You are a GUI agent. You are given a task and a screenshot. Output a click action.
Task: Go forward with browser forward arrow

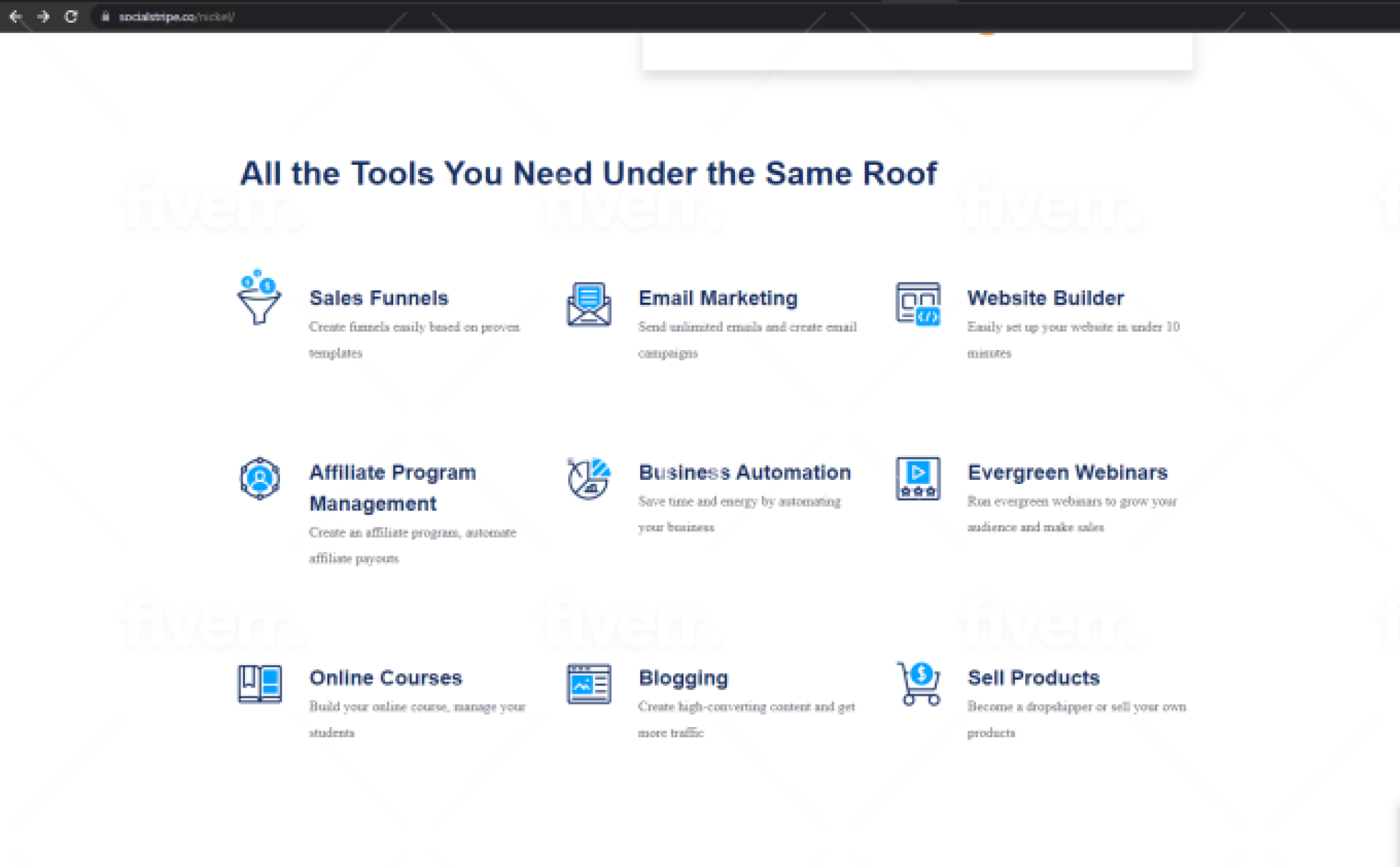tap(43, 16)
